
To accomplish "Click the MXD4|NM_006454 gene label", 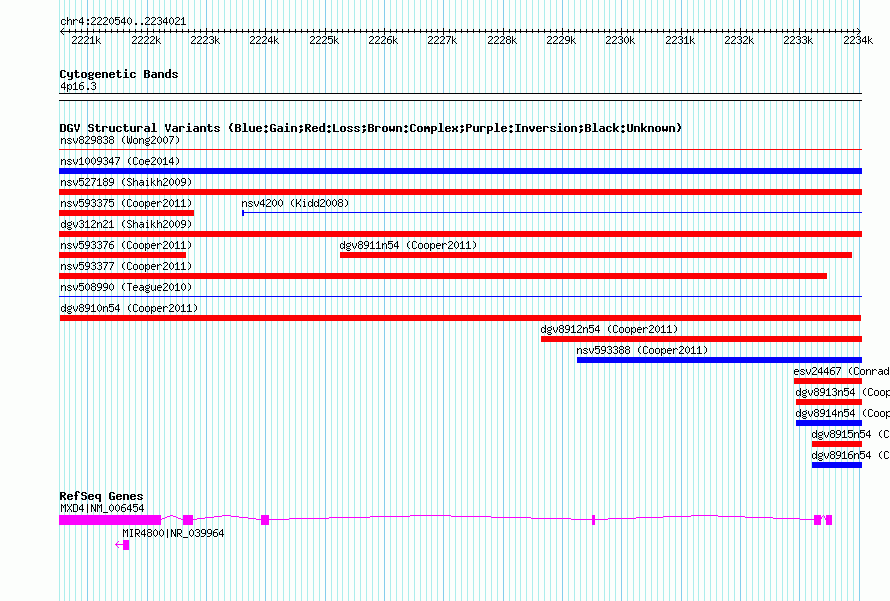I will (102, 508).
